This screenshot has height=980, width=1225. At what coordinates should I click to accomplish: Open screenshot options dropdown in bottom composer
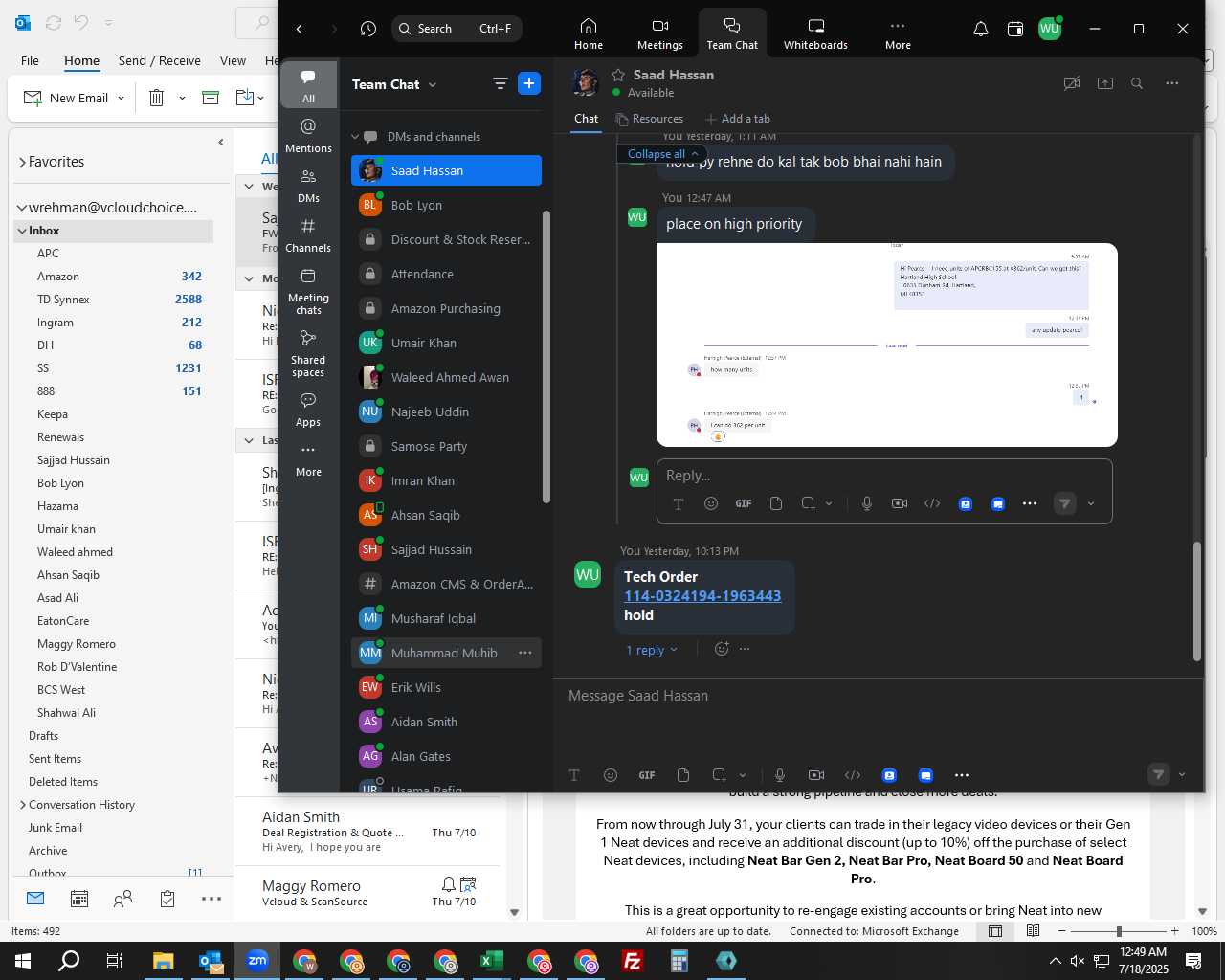[743, 775]
